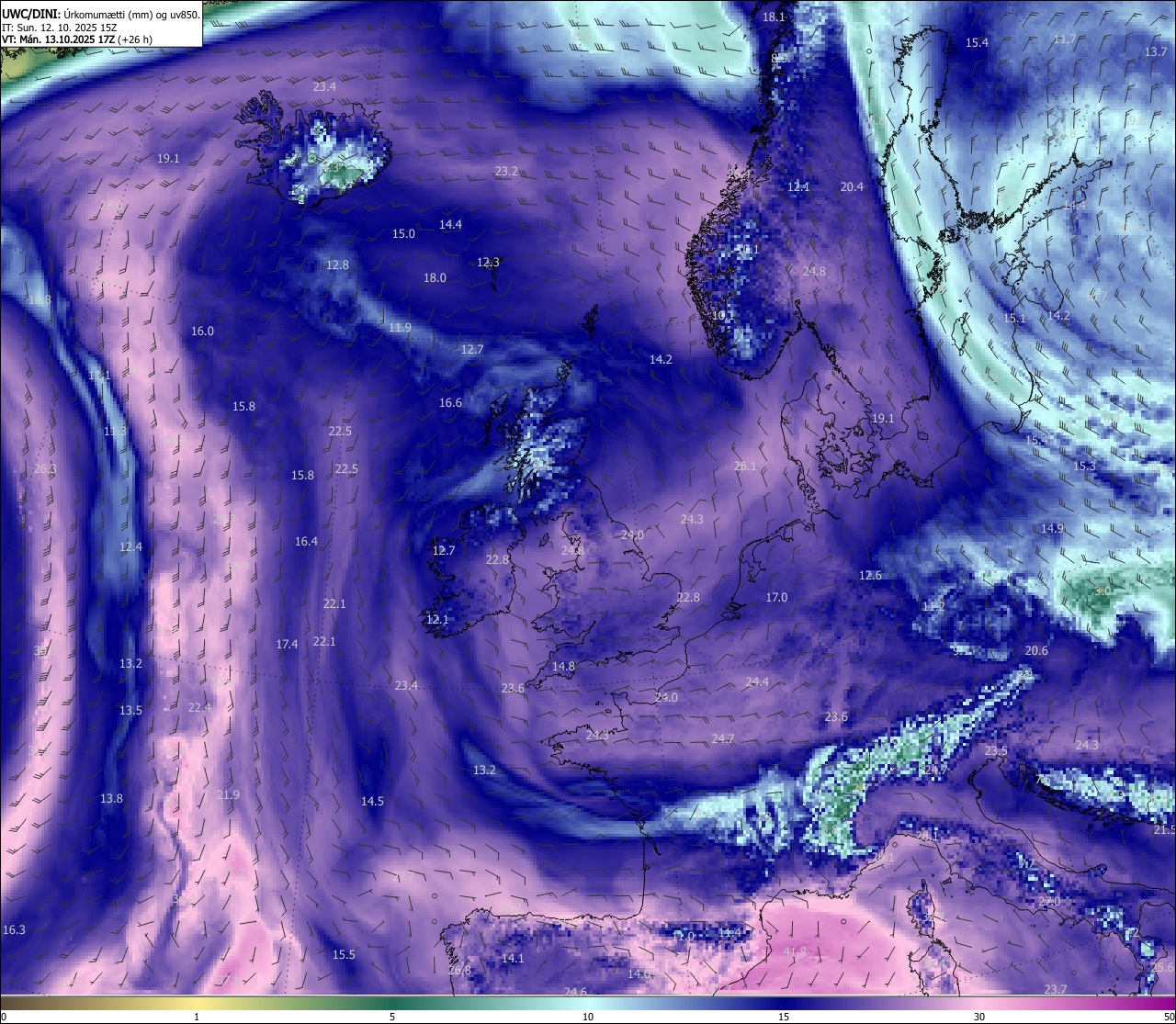
Task: Click the 20.4 value label
Action: (852, 187)
